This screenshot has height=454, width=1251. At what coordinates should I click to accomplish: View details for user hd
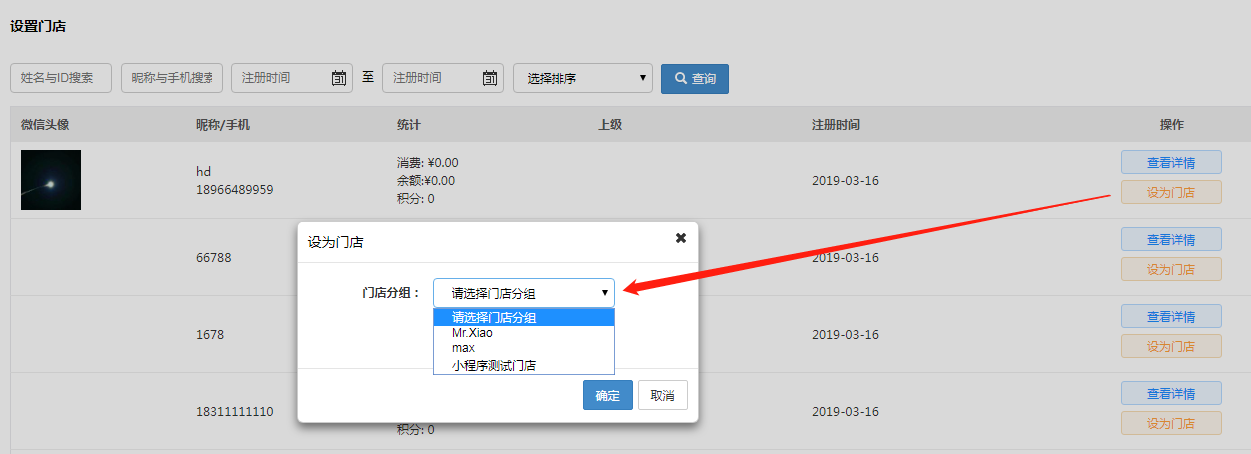tap(1170, 162)
